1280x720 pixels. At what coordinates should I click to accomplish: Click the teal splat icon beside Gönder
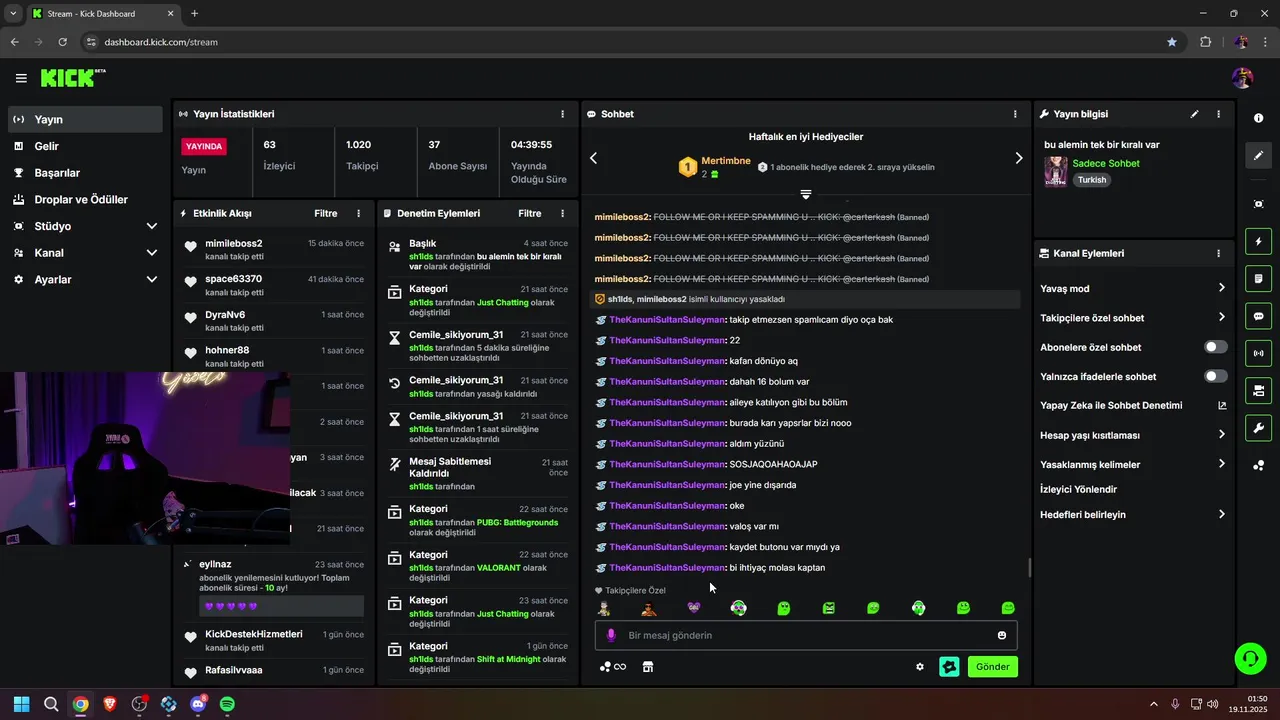(x=949, y=667)
